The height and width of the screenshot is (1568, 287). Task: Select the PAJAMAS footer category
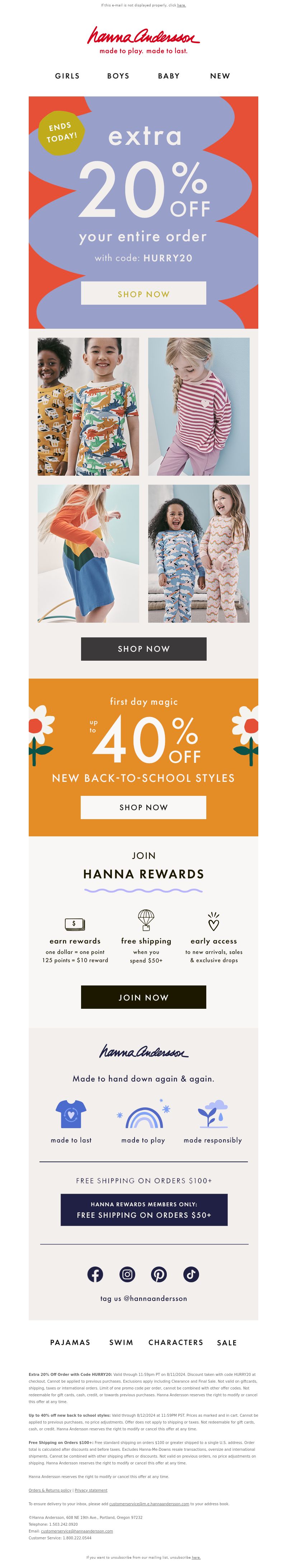click(70, 1342)
